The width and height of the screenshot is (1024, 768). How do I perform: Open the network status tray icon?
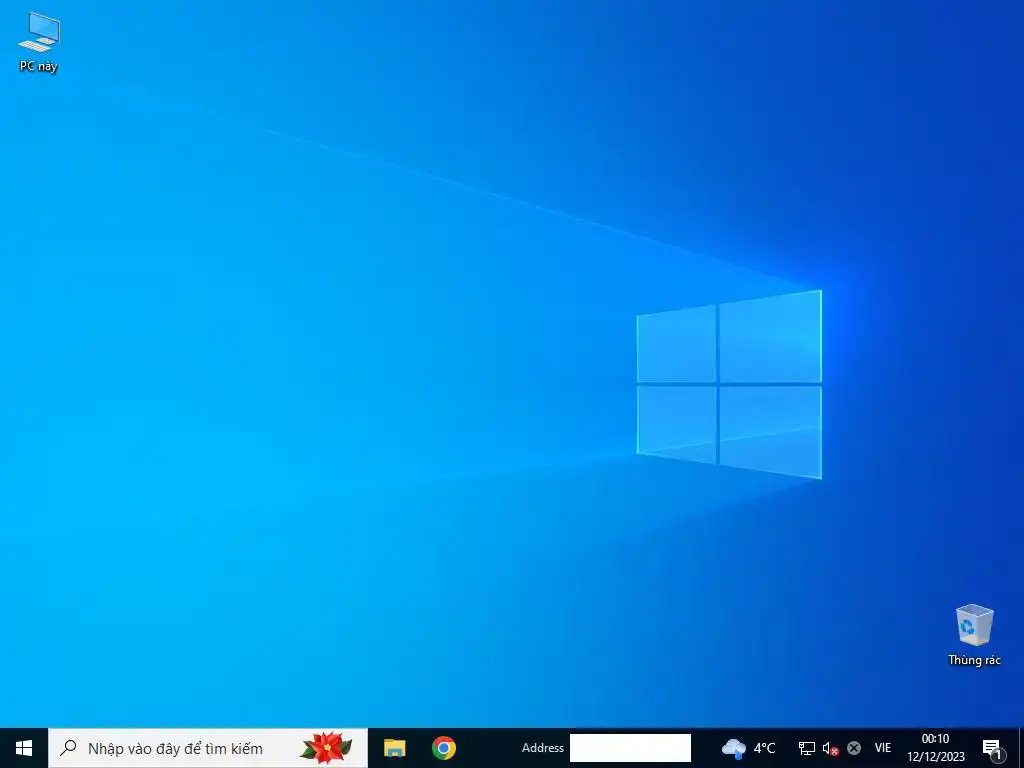click(807, 748)
